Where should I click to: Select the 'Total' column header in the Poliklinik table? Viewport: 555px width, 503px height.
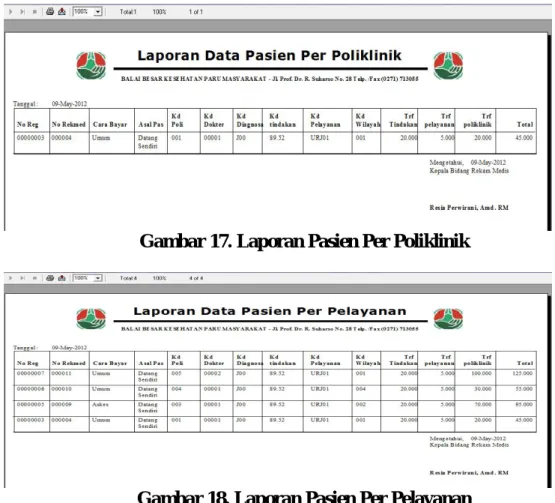[x=525, y=124]
